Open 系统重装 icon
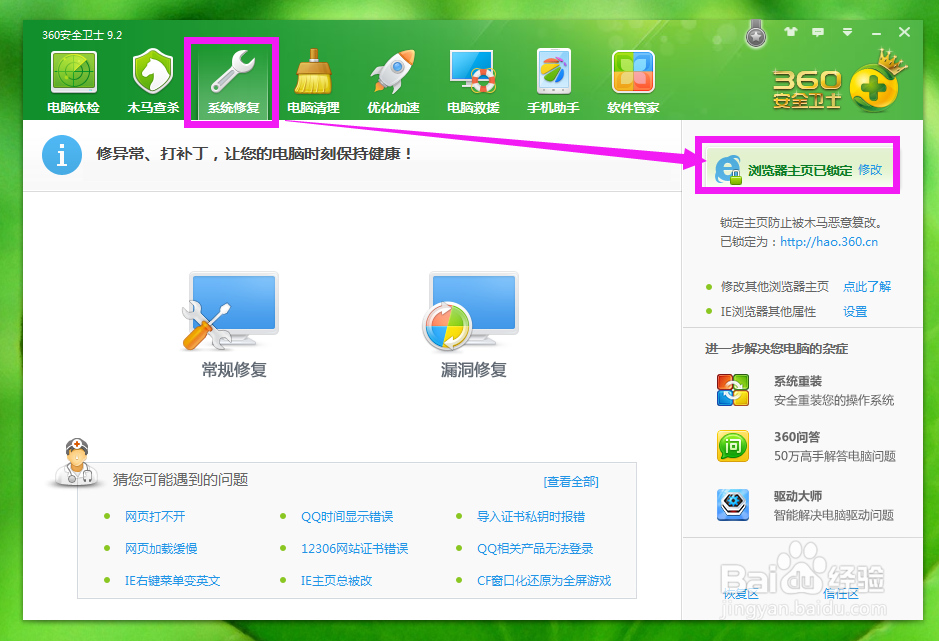Viewport: 939px width, 641px height. click(733, 390)
